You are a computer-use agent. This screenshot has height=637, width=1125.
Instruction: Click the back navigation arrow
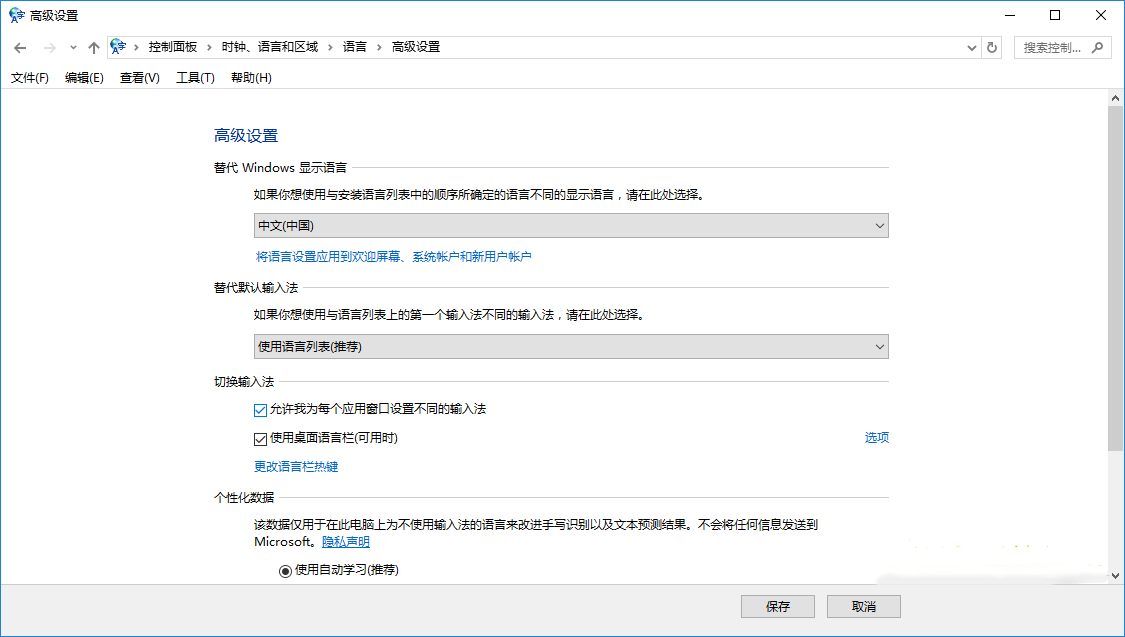pyautogui.click(x=20, y=47)
